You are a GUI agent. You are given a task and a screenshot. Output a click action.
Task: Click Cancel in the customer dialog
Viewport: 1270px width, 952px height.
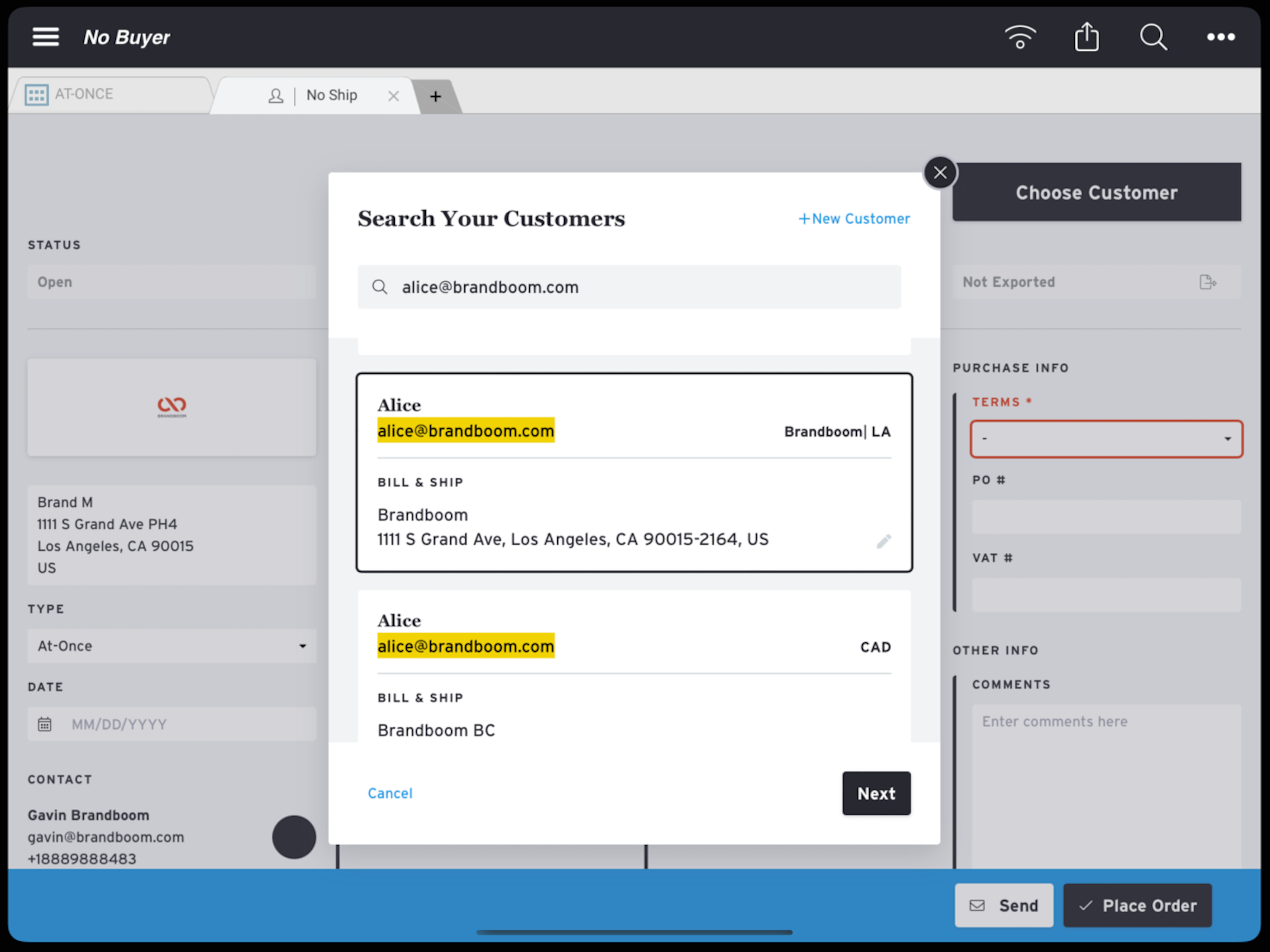click(390, 793)
